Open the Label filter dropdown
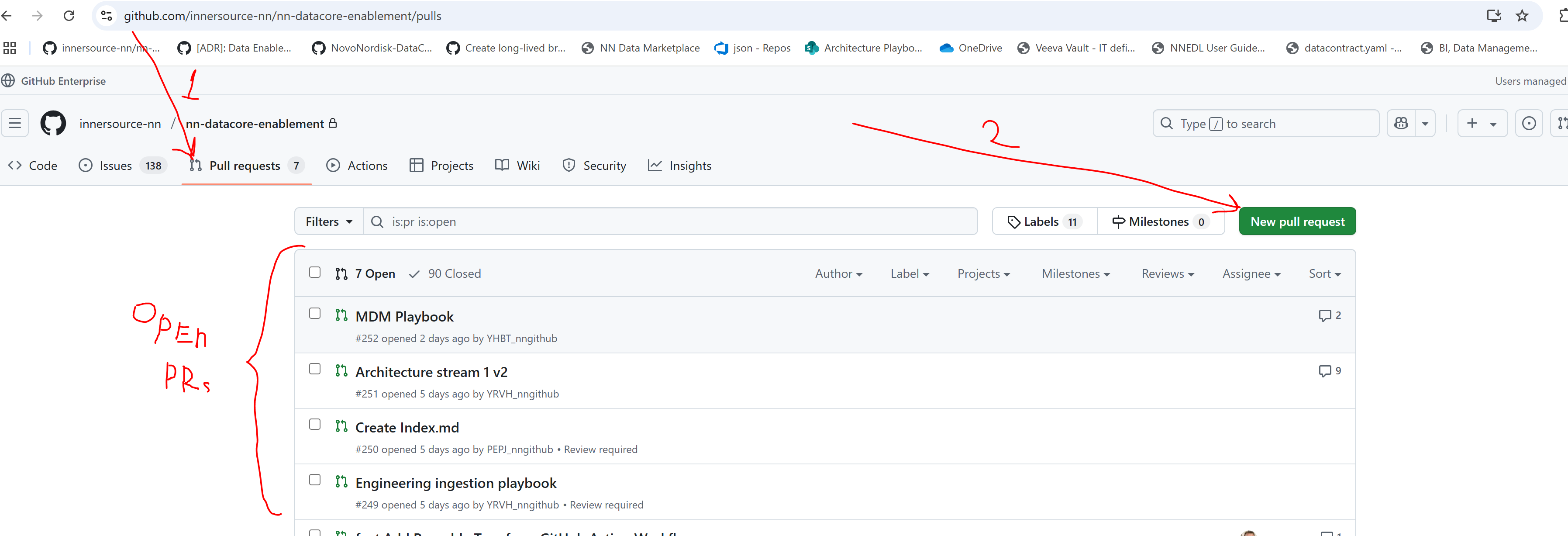 (x=910, y=274)
